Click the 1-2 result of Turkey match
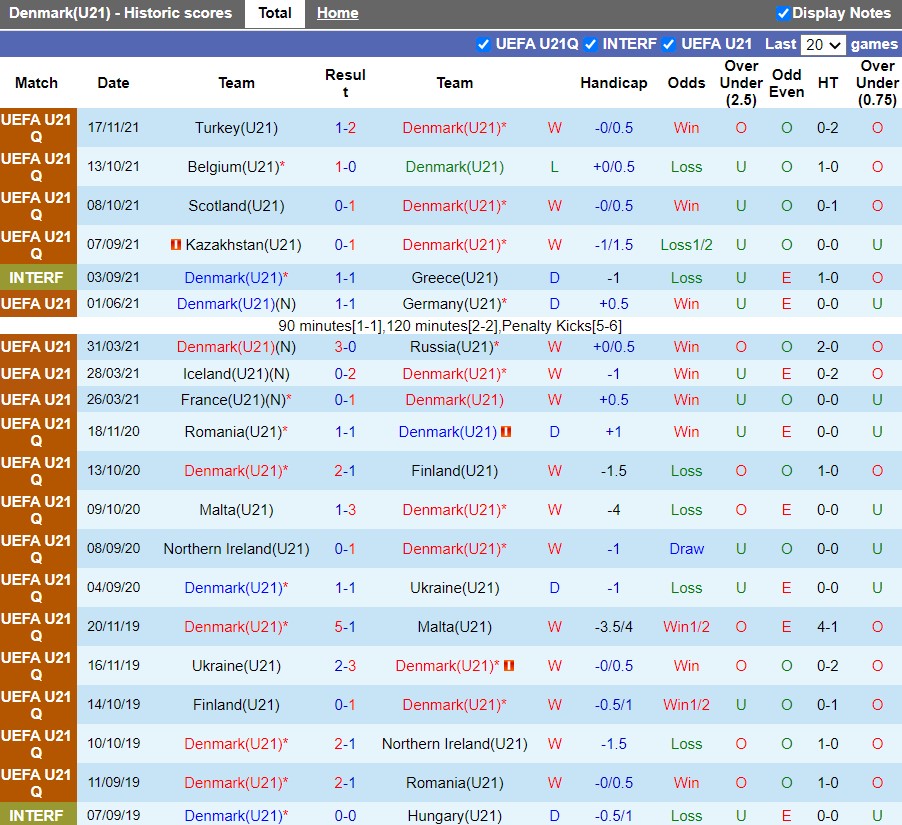Screen dimensions: 902x825 [x=345, y=128]
